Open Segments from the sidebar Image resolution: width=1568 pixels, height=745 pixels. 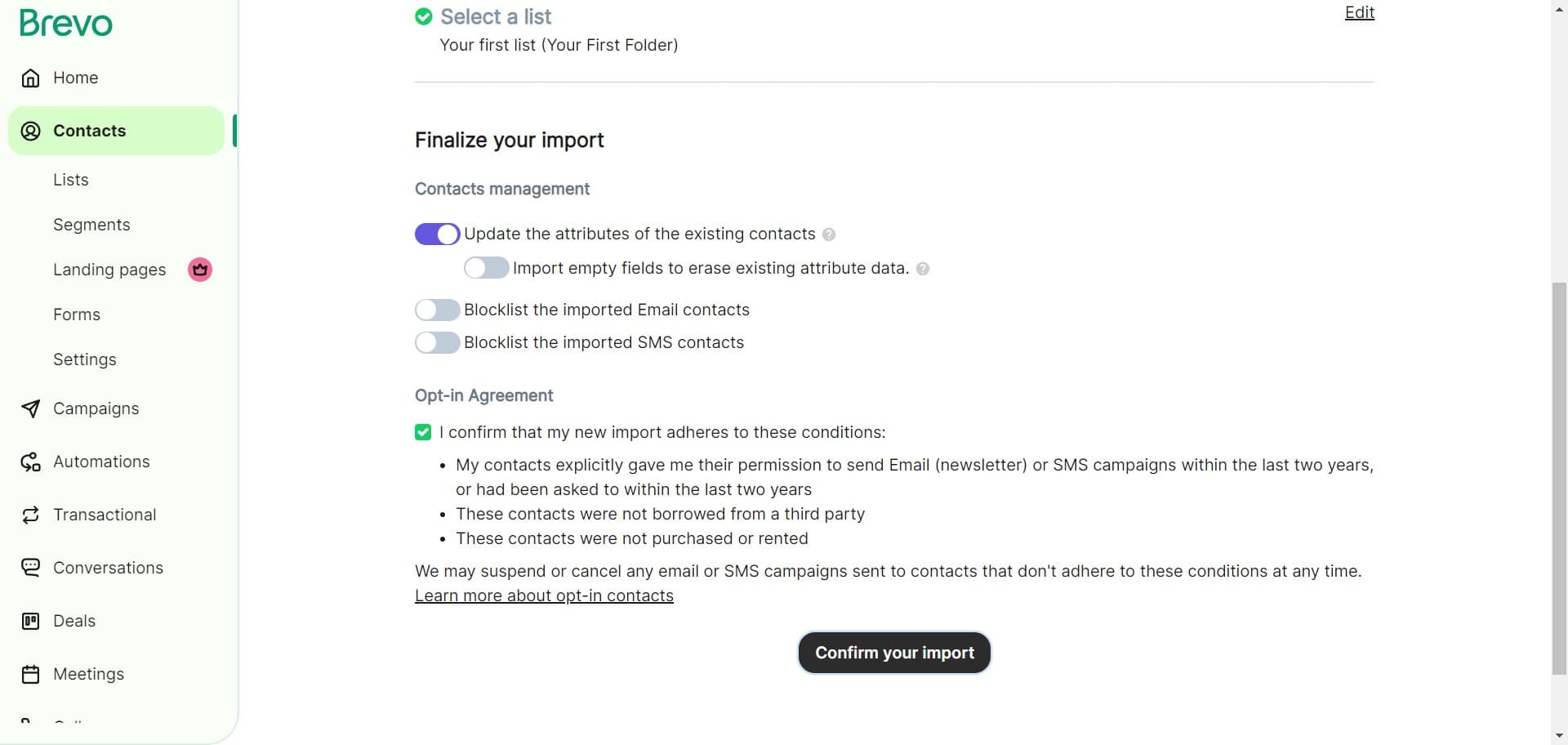(91, 225)
